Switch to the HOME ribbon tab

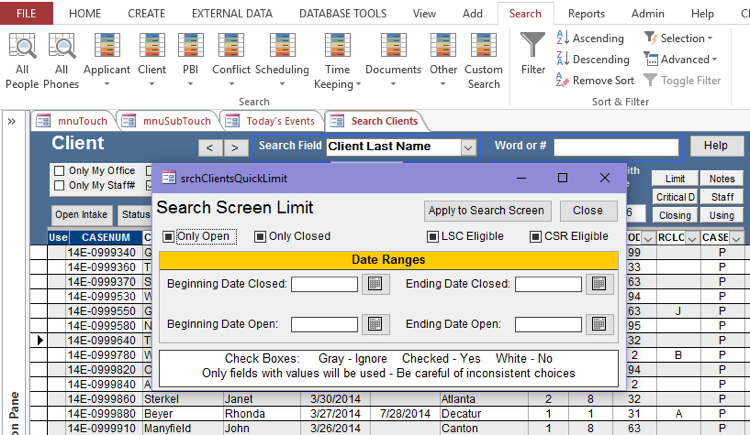(x=85, y=13)
